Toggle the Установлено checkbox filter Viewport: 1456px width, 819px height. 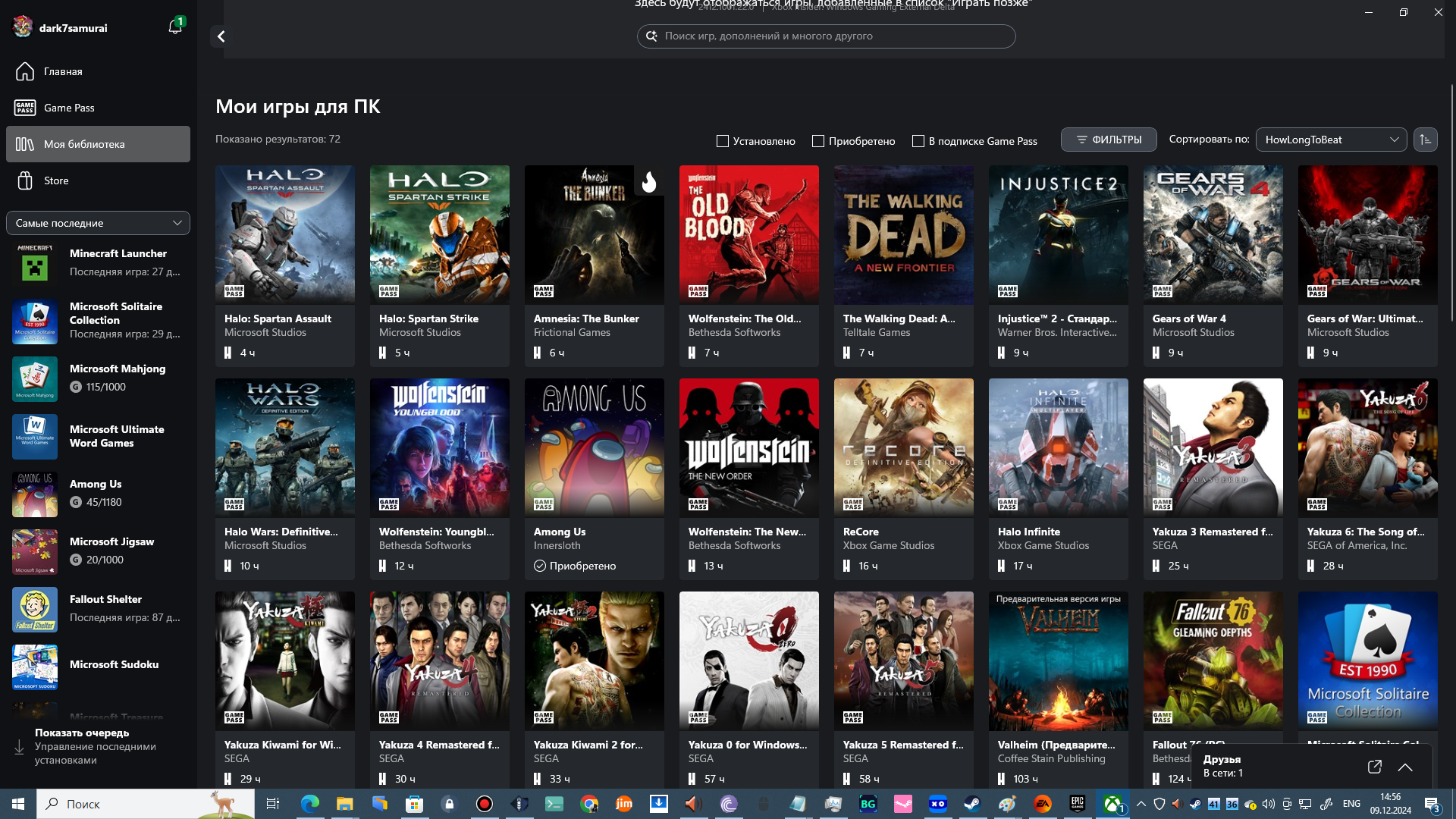pos(721,140)
